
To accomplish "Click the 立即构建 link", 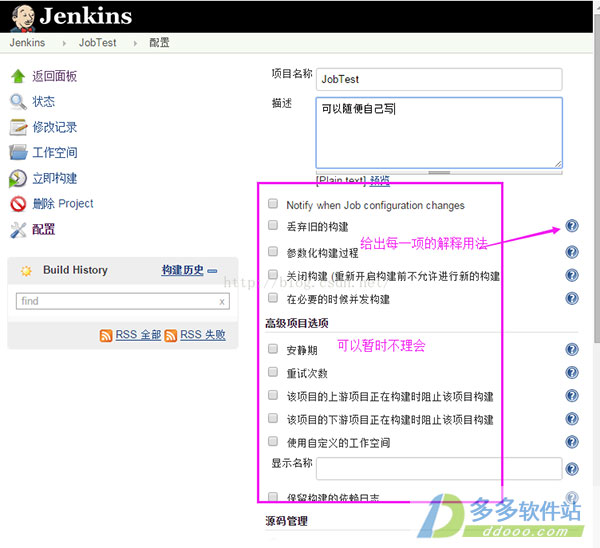I will tap(55, 178).
